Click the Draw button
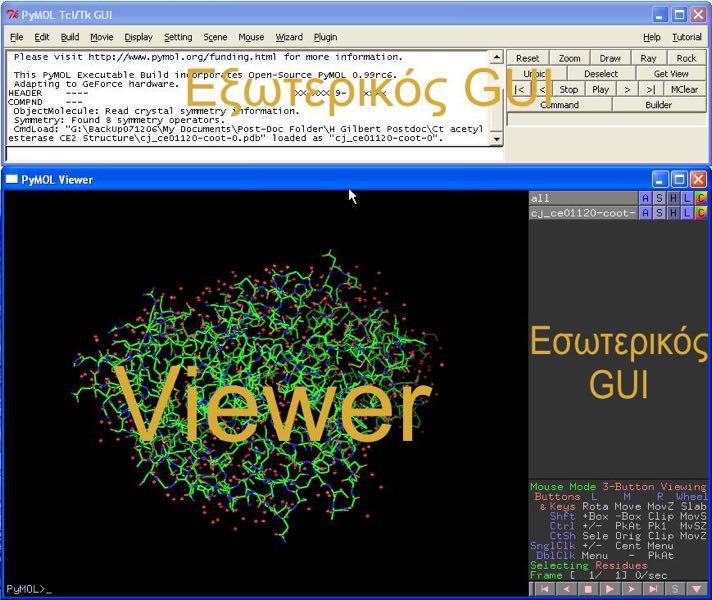This screenshot has width=712, height=600. pyautogui.click(x=610, y=58)
